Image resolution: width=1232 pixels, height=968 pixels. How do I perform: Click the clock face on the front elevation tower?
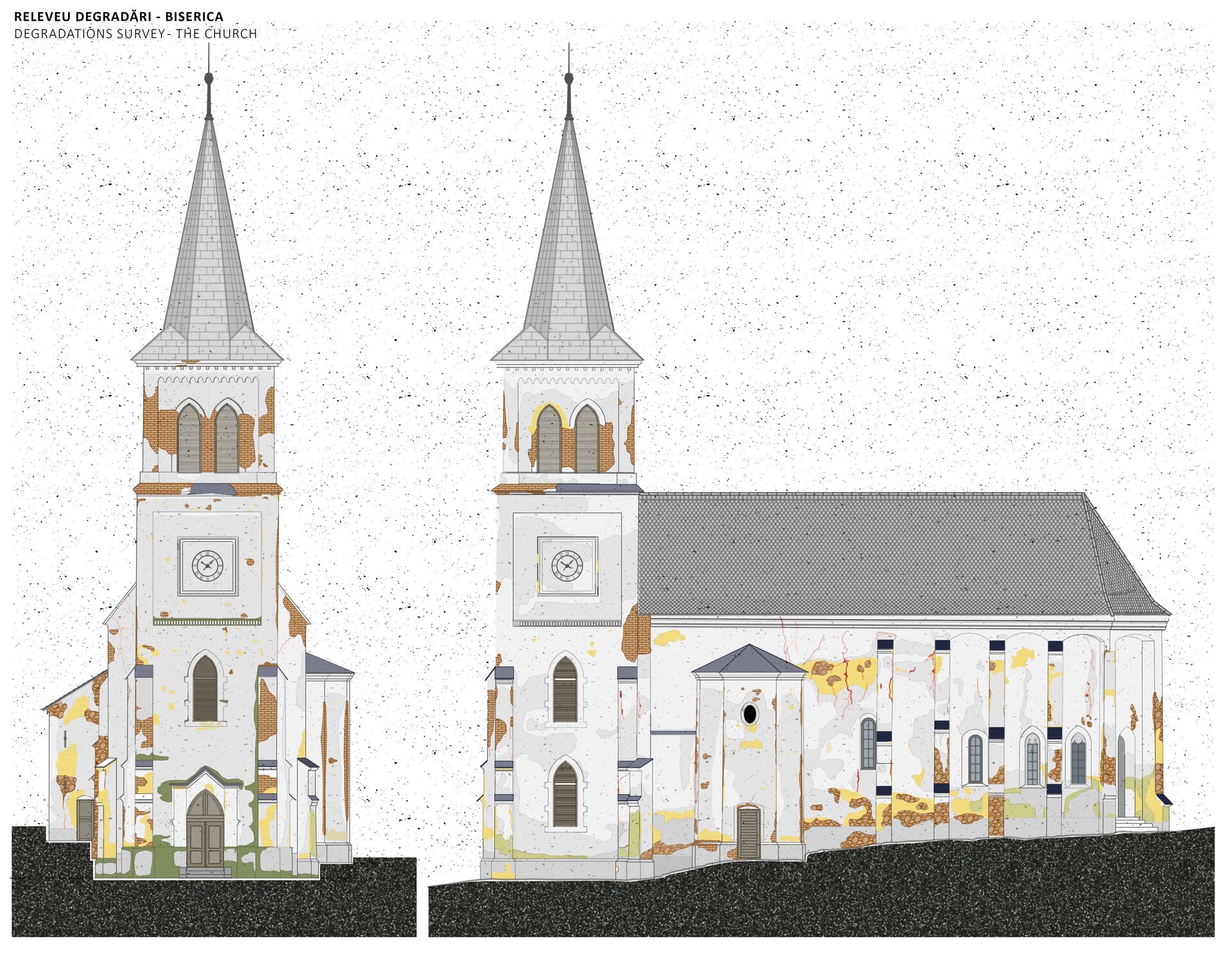(x=207, y=566)
